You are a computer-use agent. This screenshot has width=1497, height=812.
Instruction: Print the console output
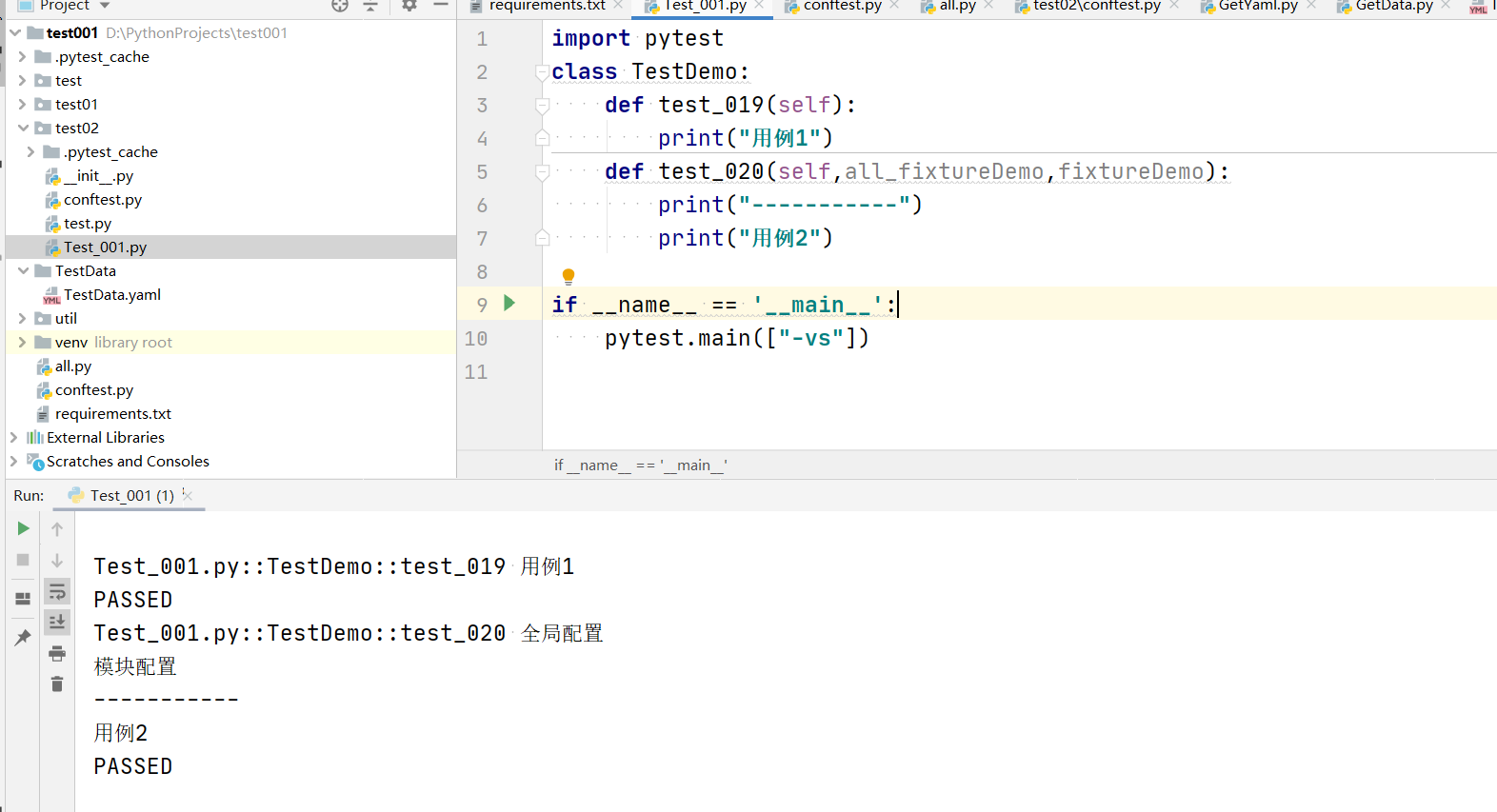tap(57, 653)
